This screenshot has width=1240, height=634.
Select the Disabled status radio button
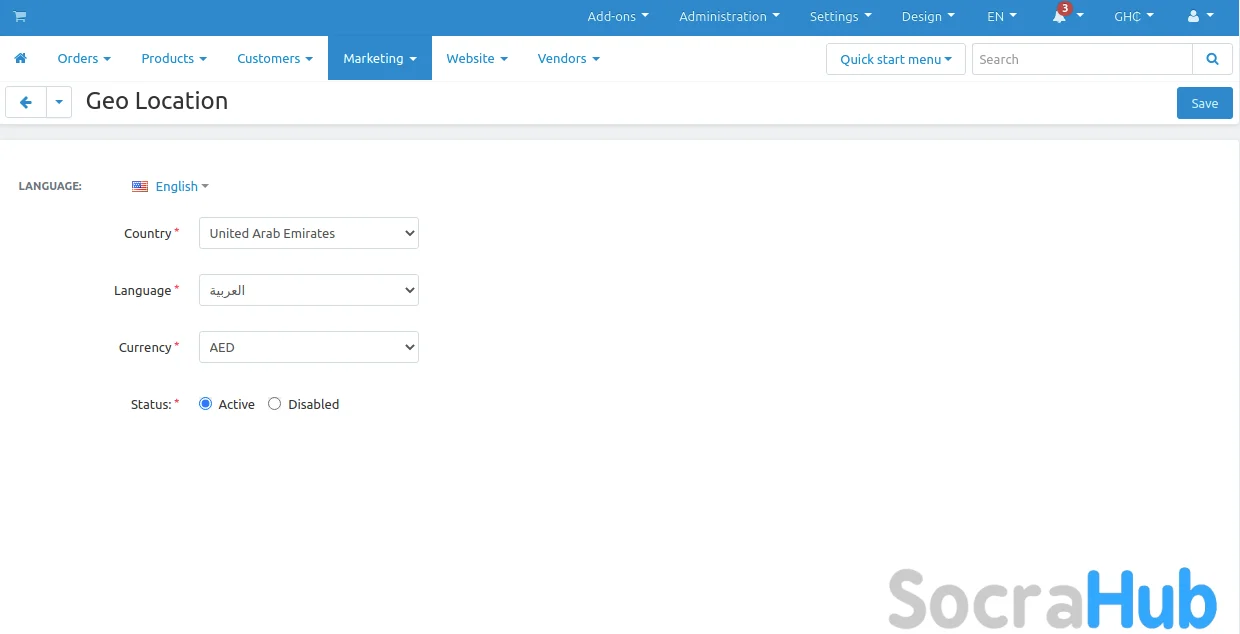coord(275,404)
